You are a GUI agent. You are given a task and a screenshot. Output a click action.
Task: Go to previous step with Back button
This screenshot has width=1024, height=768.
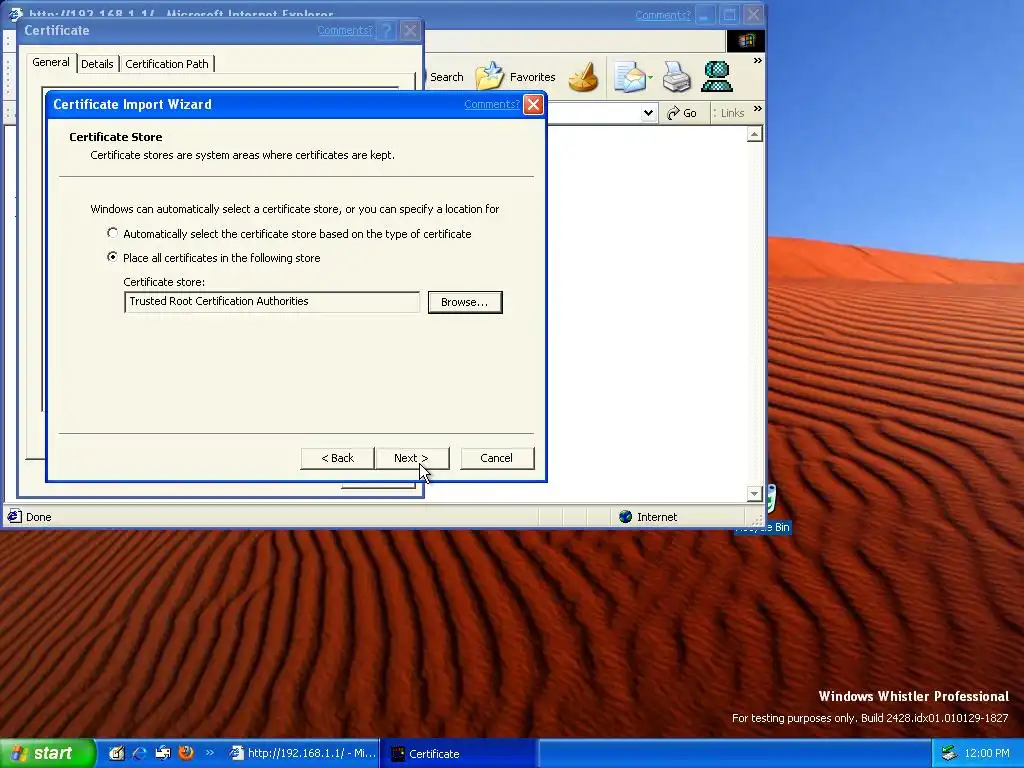(338, 458)
